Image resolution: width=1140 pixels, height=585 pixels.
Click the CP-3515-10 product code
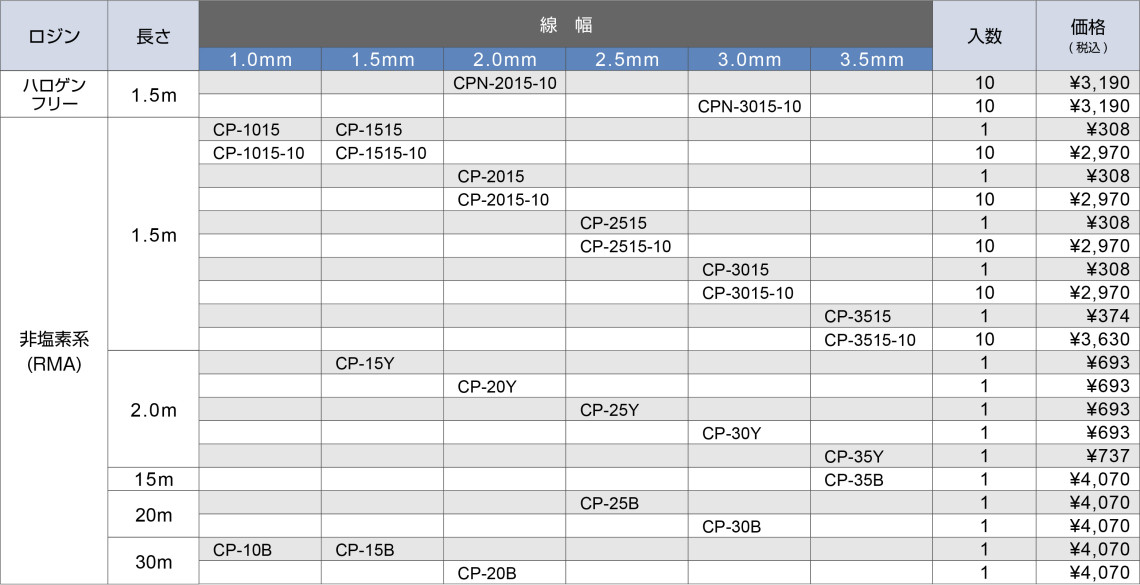(x=870, y=340)
